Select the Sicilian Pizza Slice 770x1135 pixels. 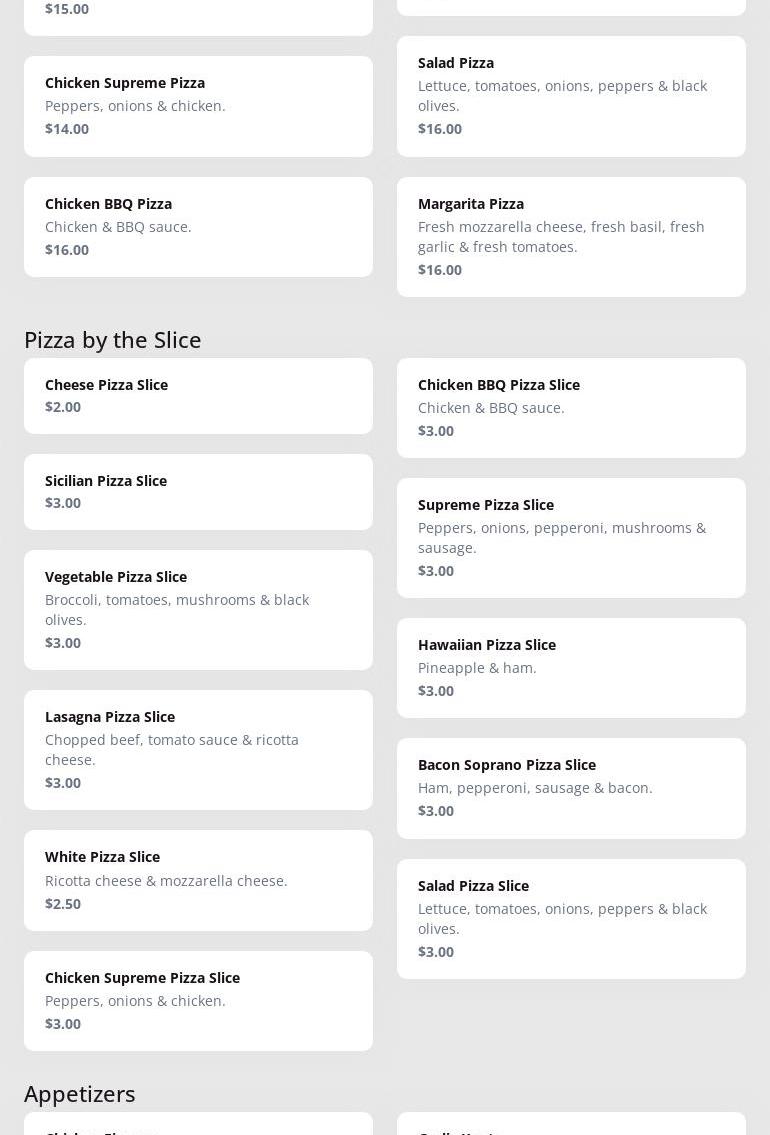(198, 492)
